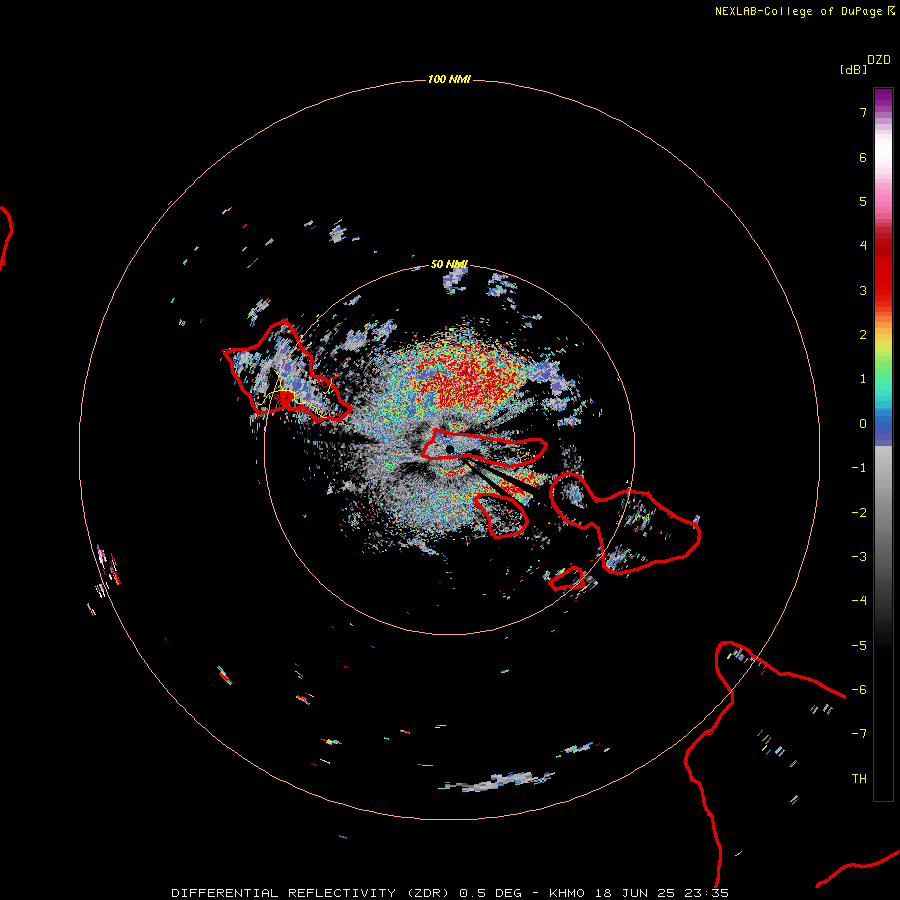This screenshot has width=900, height=900.
Task: Click the legend value -6
Action: [x=859, y=690]
